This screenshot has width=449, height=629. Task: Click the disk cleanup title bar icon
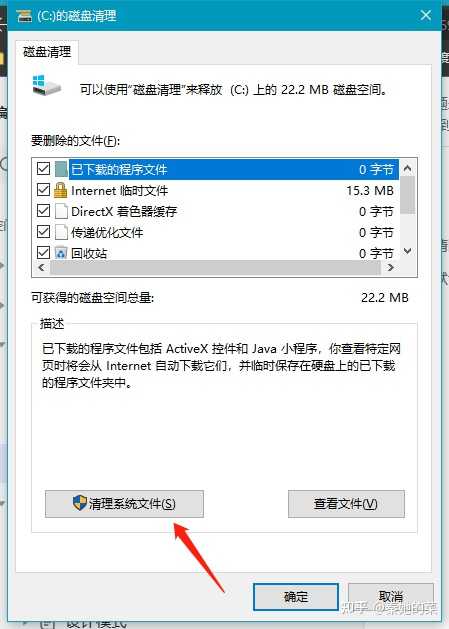click(x=24, y=16)
